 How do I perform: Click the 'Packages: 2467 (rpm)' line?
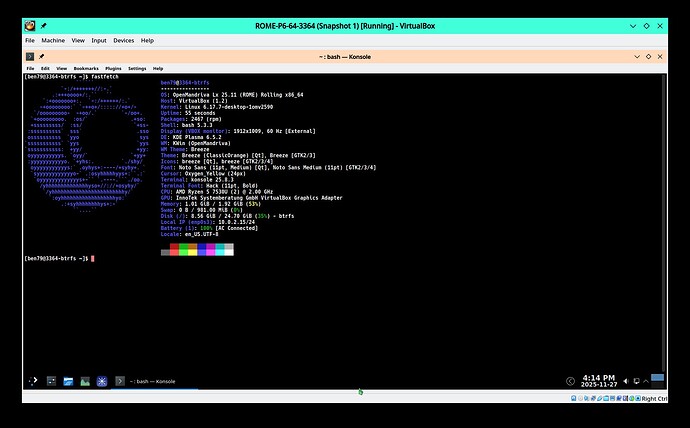click(x=191, y=119)
